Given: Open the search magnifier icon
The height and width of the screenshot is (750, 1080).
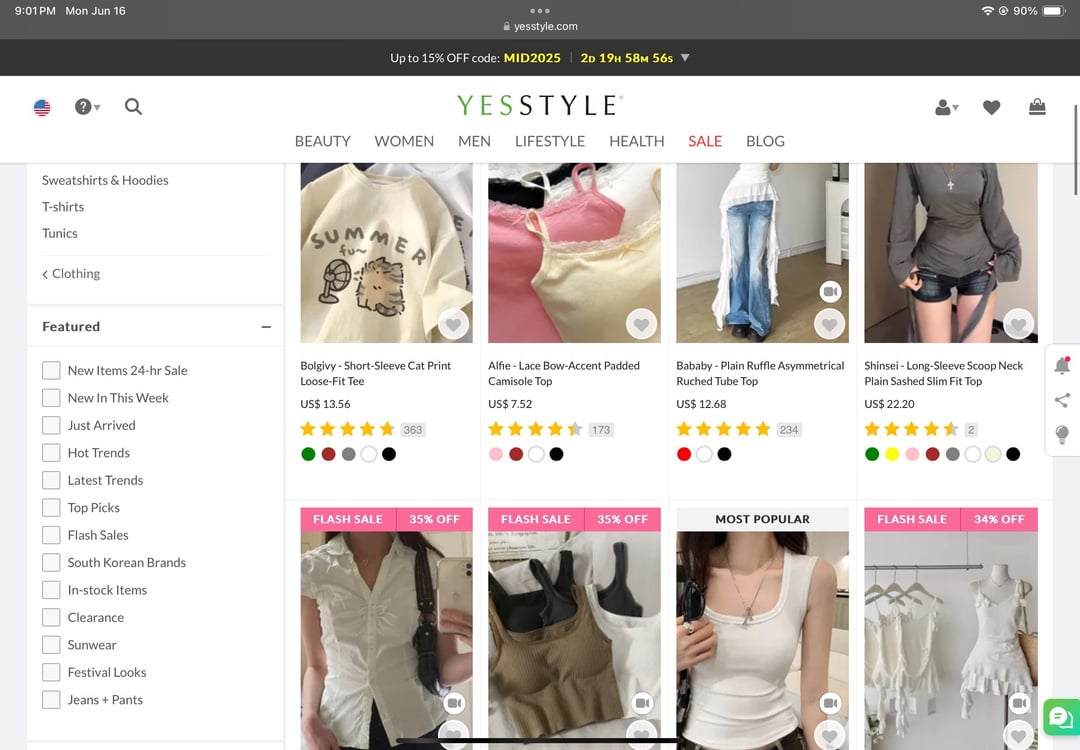Looking at the screenshot, I should coord(133,107).
